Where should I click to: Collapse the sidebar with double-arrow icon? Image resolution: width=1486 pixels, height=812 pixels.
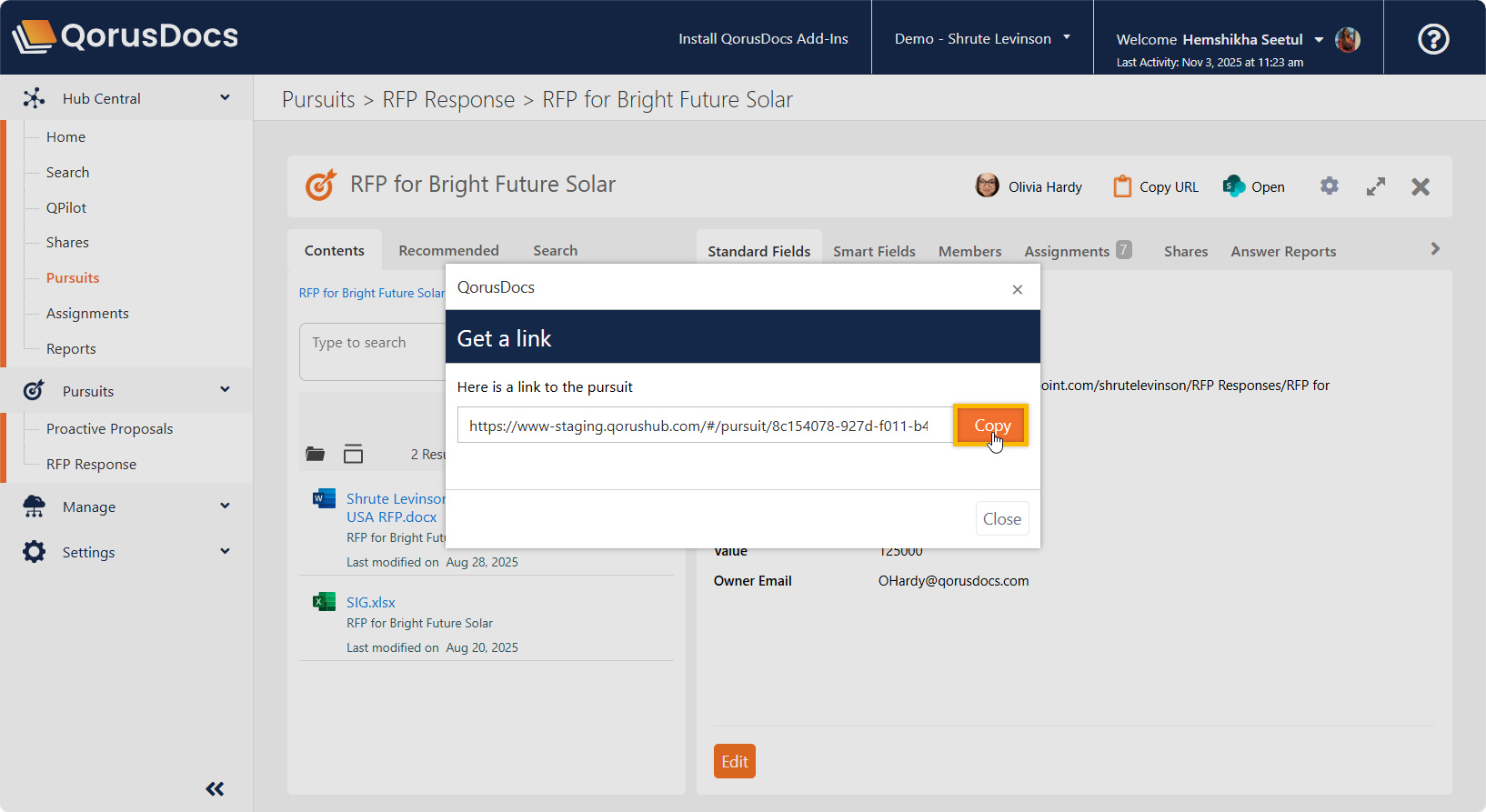click(215, 788)
